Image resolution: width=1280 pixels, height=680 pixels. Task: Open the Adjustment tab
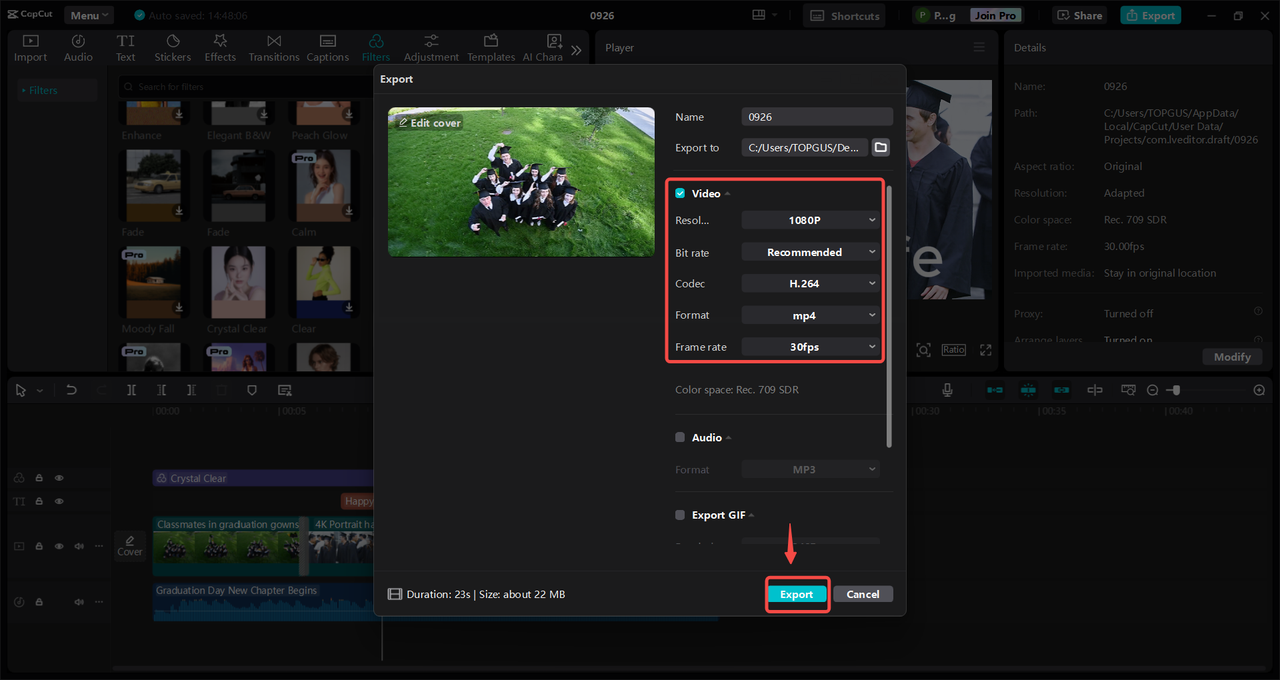tap(431, 48)
